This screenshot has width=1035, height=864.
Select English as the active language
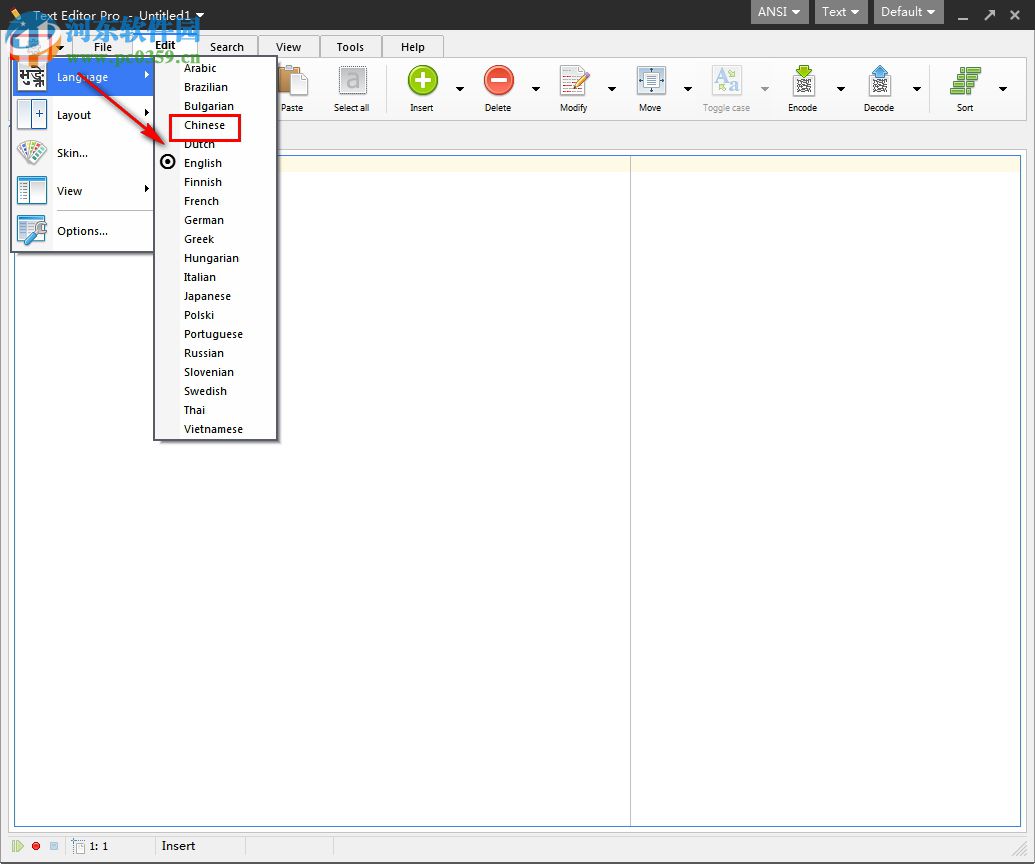[x=203, y=162]
